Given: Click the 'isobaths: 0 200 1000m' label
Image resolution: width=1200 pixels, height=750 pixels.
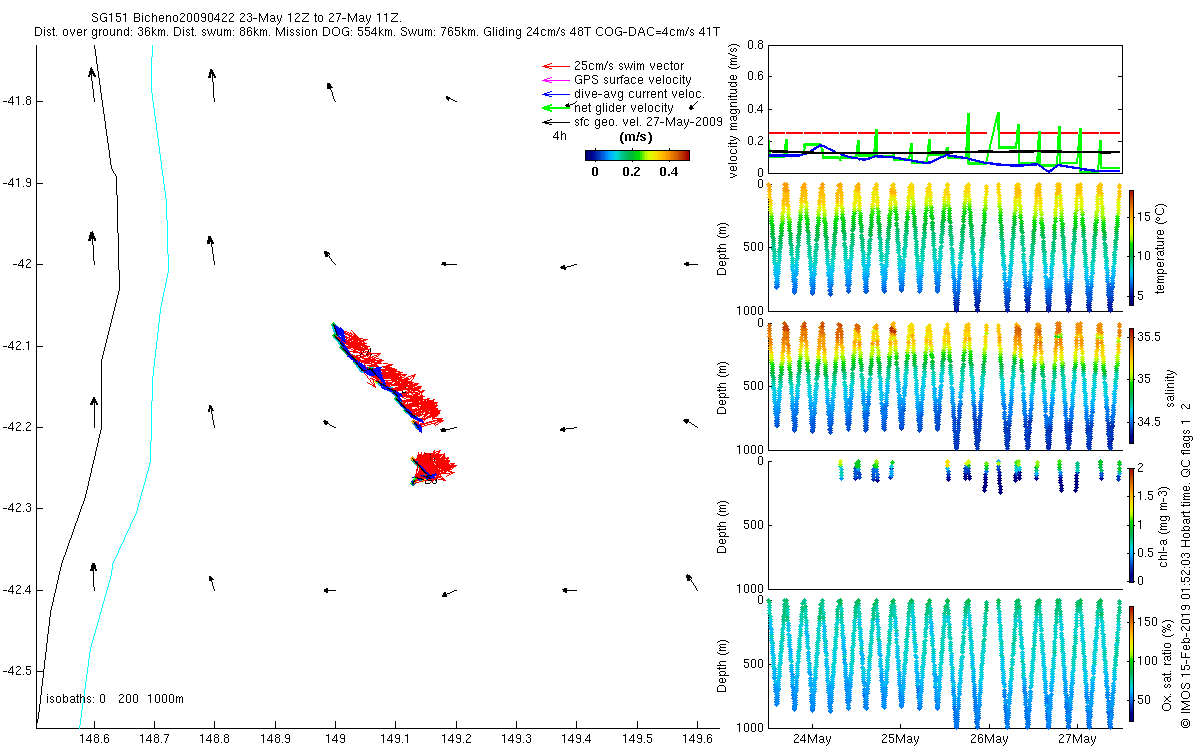Looking at the screenshot, I should click(x=115, y=699).
